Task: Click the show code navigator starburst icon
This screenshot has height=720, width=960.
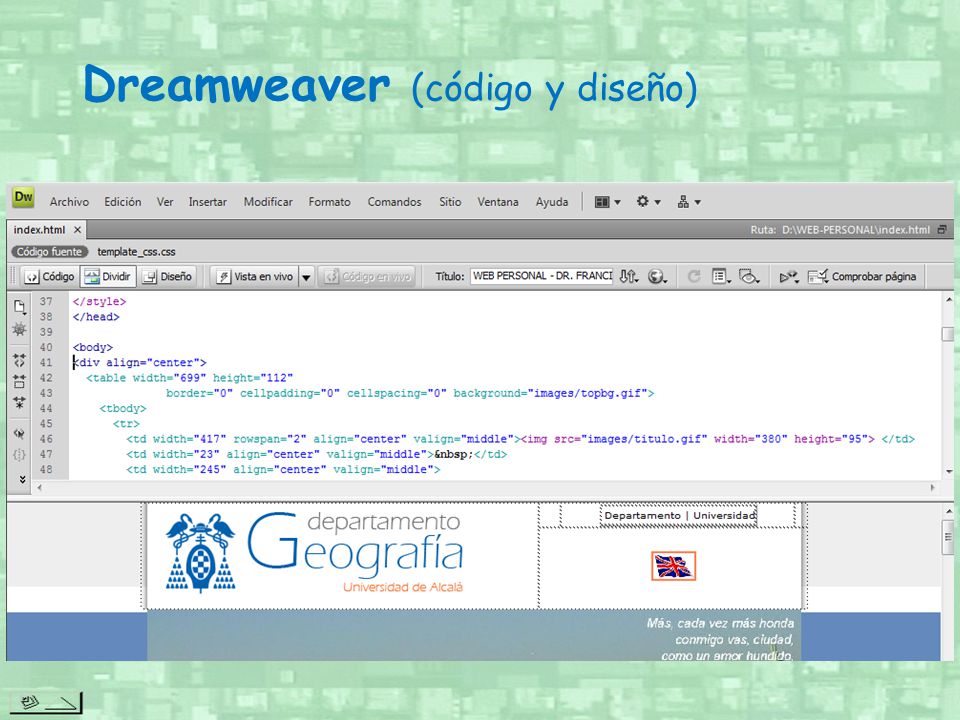Action: [20, 329]
